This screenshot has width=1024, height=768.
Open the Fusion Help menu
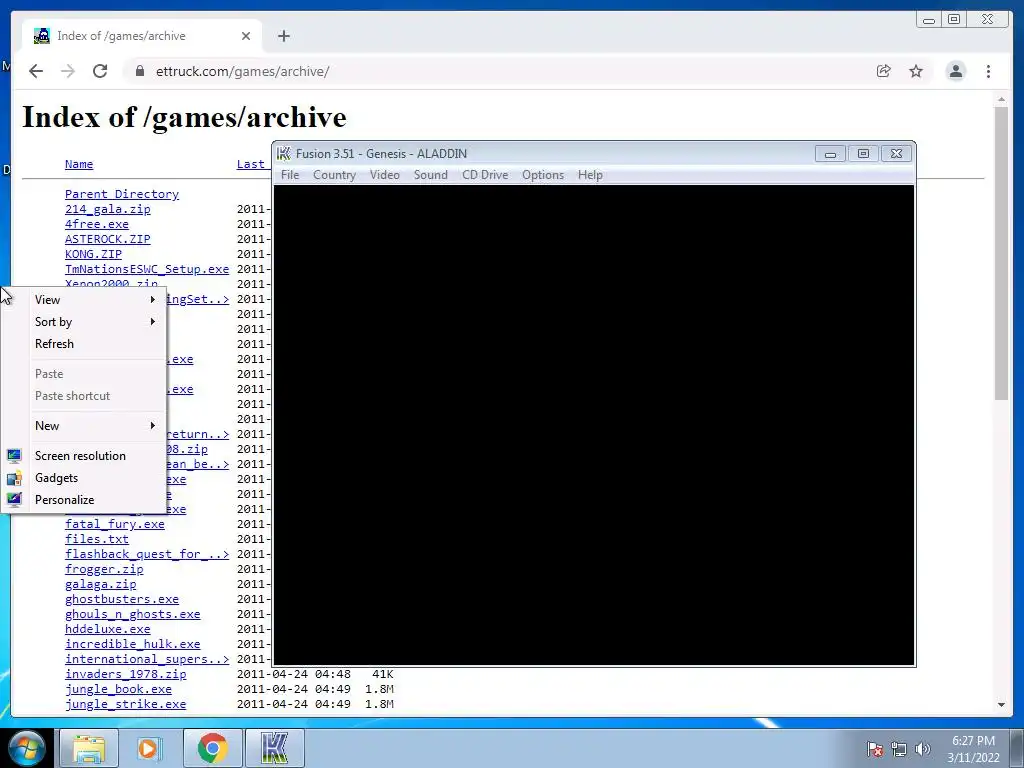(590, 175)
